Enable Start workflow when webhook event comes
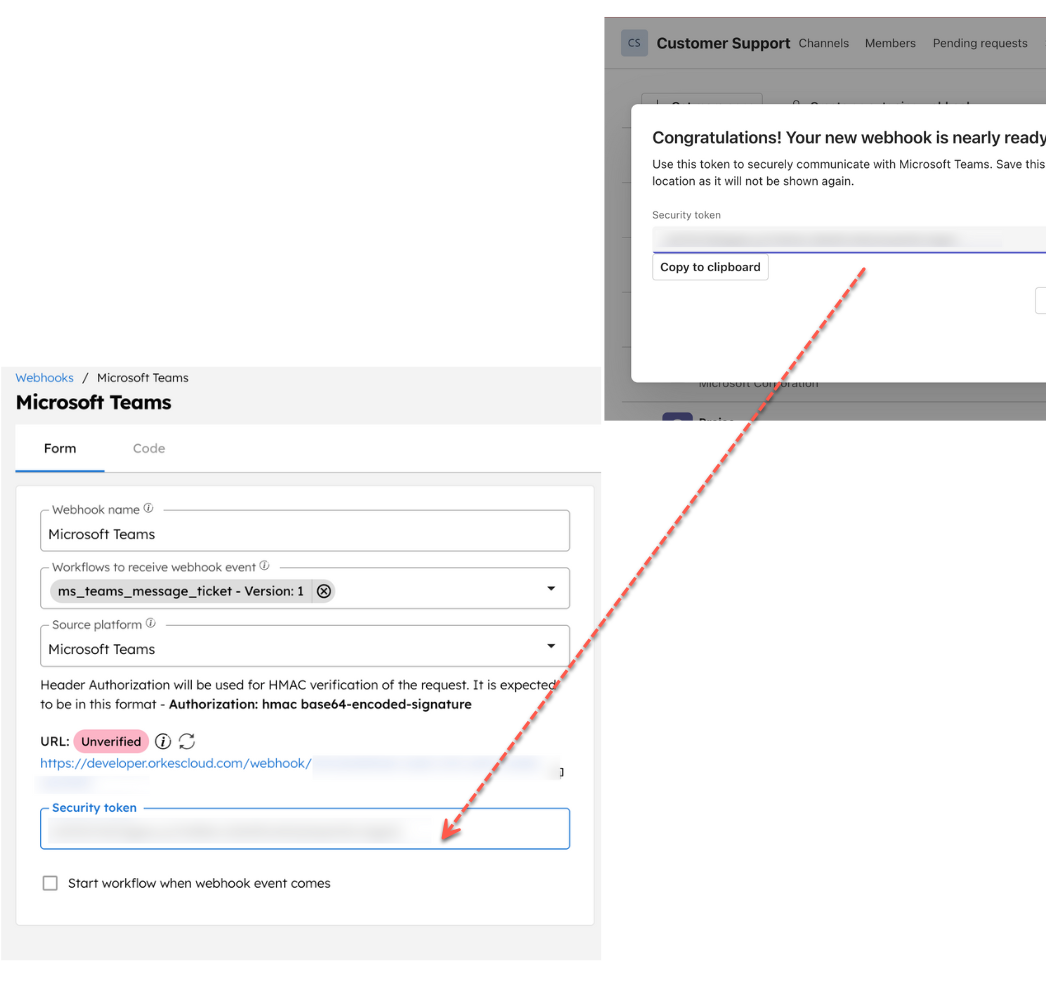 coord(50,883)
